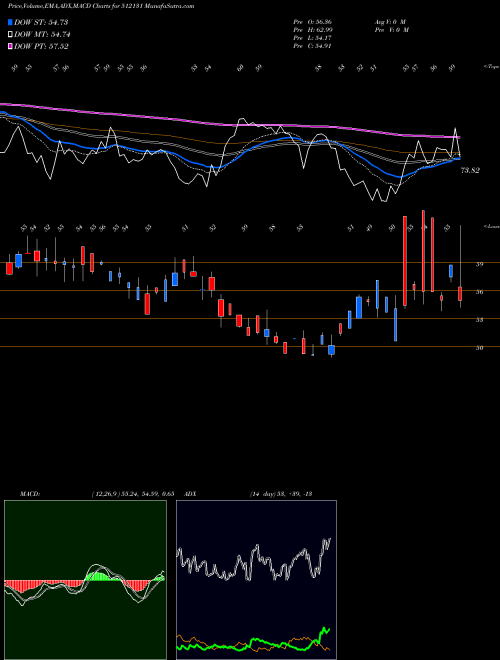
Task: Click the ADX panel title
Action: coord(190,494)
